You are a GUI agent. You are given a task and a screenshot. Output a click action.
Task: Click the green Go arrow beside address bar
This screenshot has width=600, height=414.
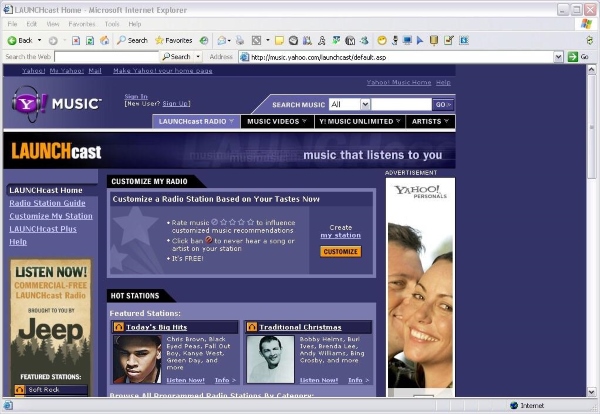pos(572,57)
